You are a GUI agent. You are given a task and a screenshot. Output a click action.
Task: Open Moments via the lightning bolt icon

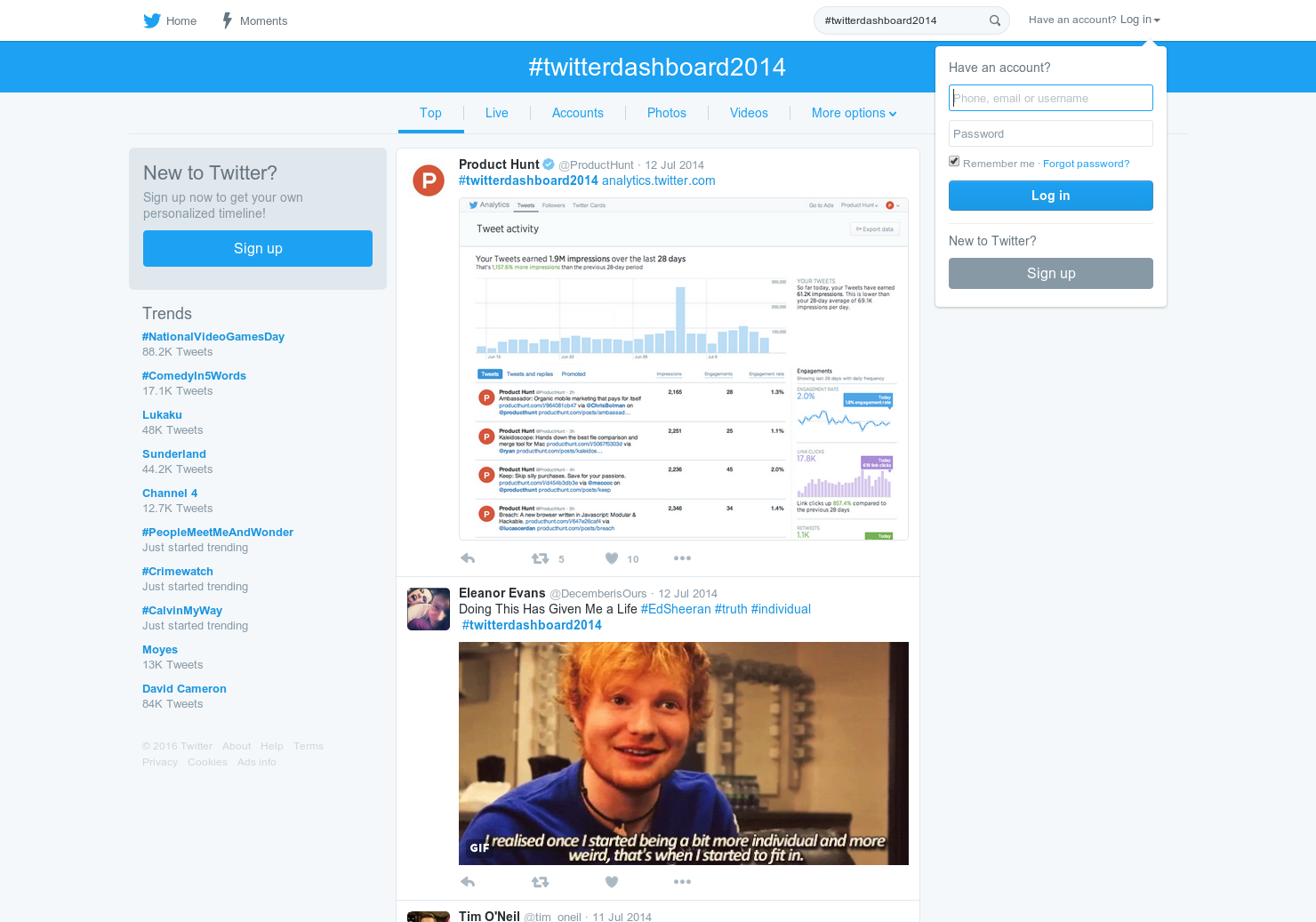pos(227,20)
